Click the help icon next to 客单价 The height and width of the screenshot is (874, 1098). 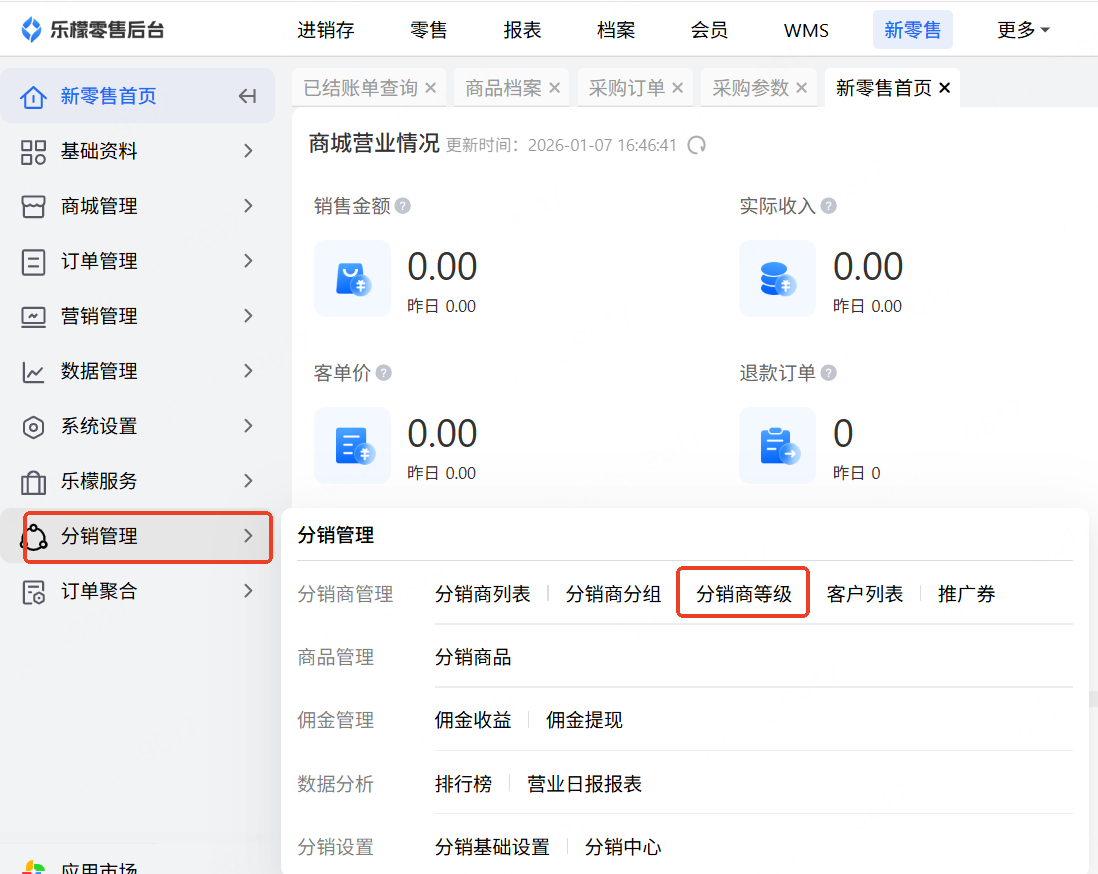(x=384, y=373)
